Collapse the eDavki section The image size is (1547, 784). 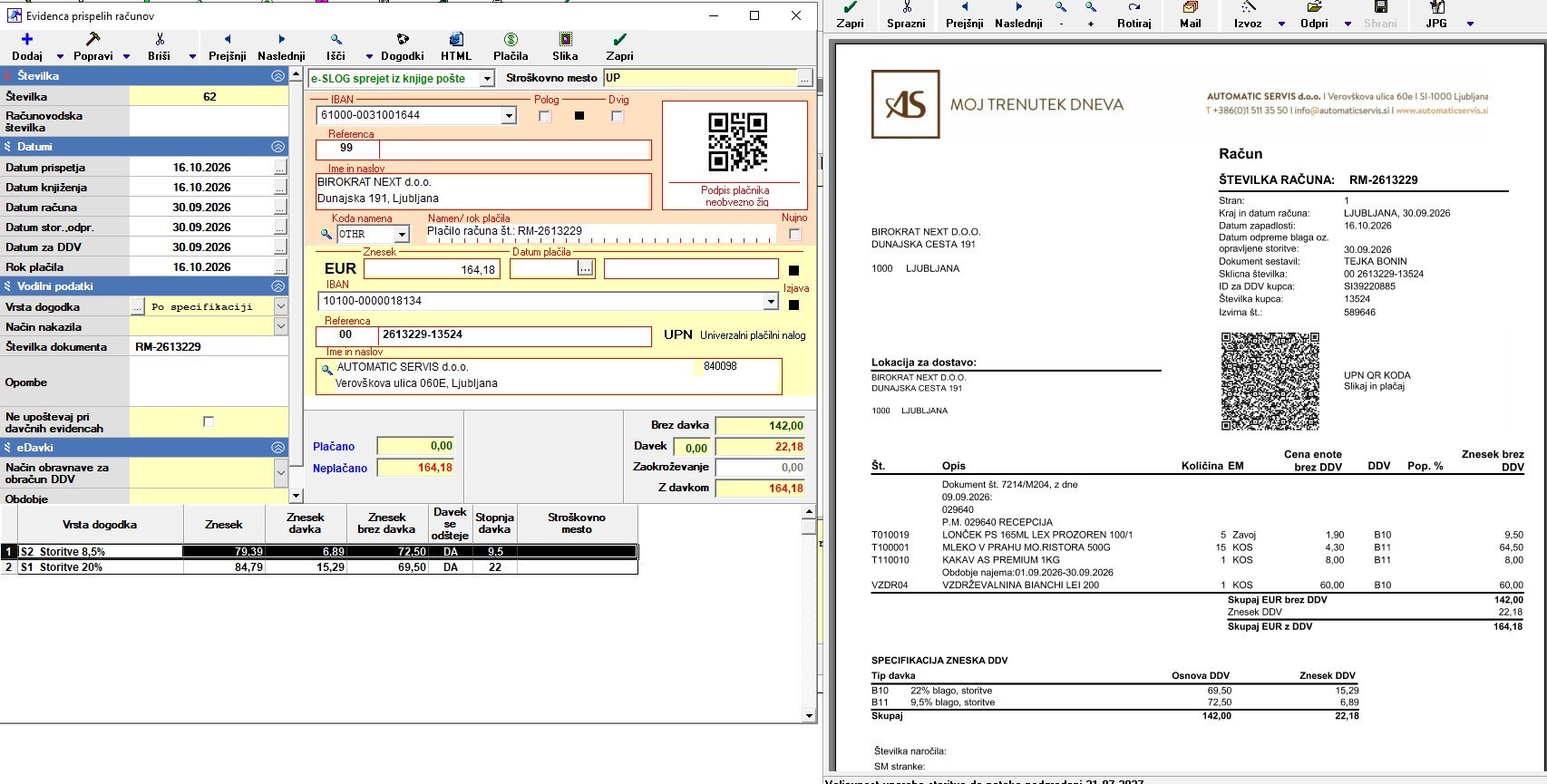click(x=277, y=448)
